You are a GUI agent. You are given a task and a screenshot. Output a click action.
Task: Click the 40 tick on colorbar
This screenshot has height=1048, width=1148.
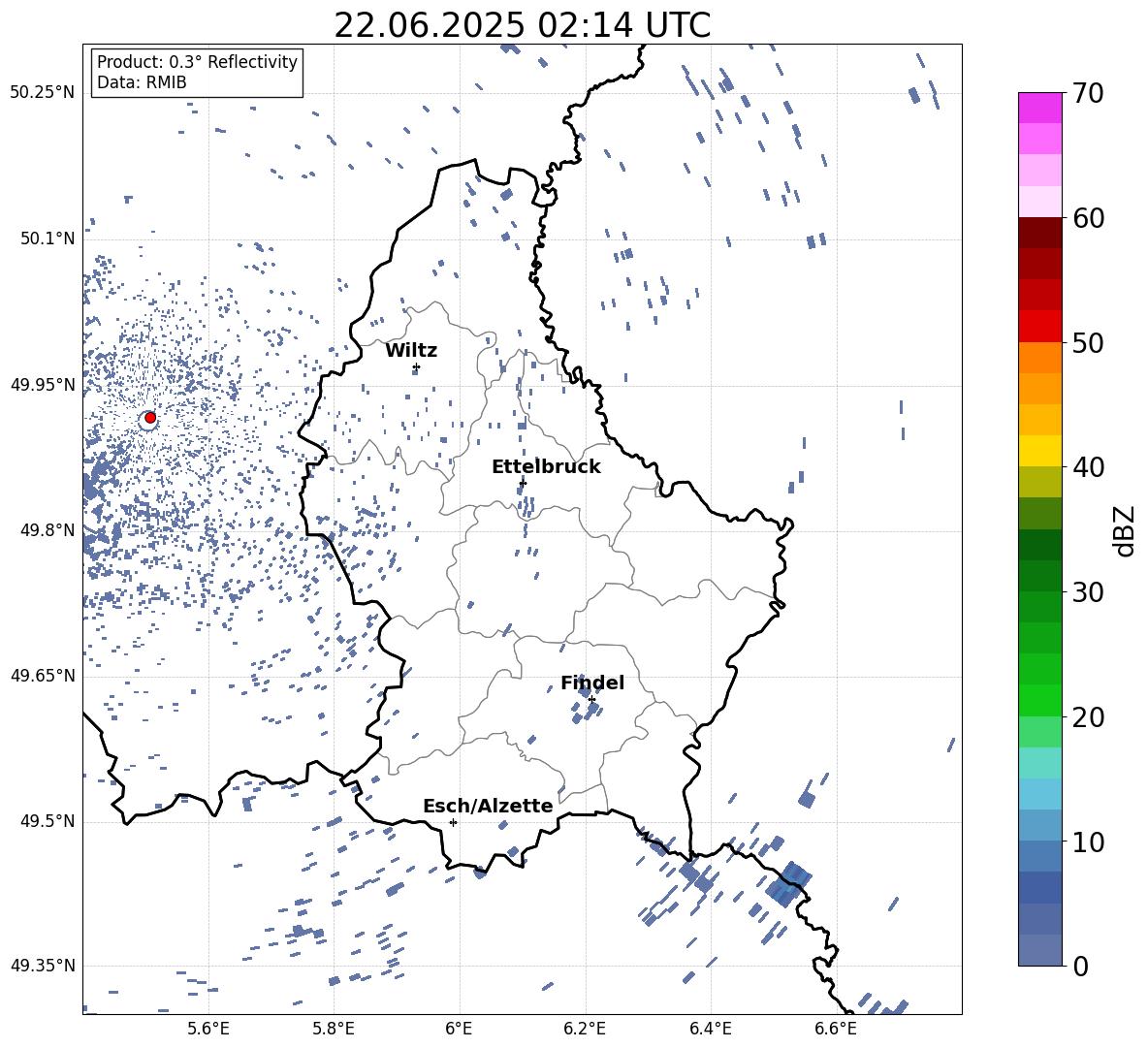click(1088, 467)
